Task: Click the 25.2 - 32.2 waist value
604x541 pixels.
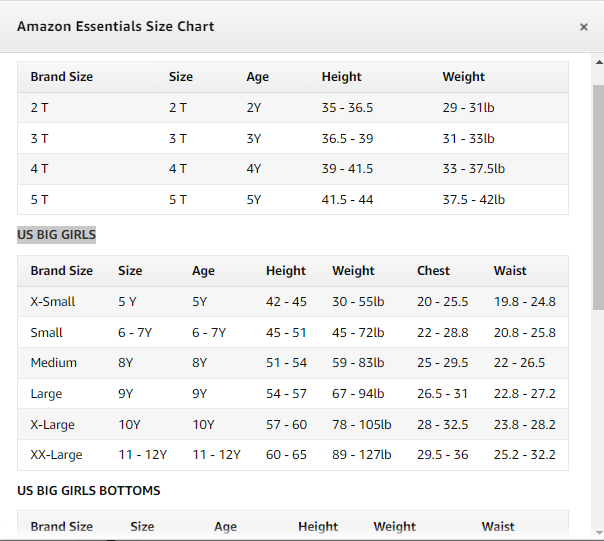Action: pos(525,455)
